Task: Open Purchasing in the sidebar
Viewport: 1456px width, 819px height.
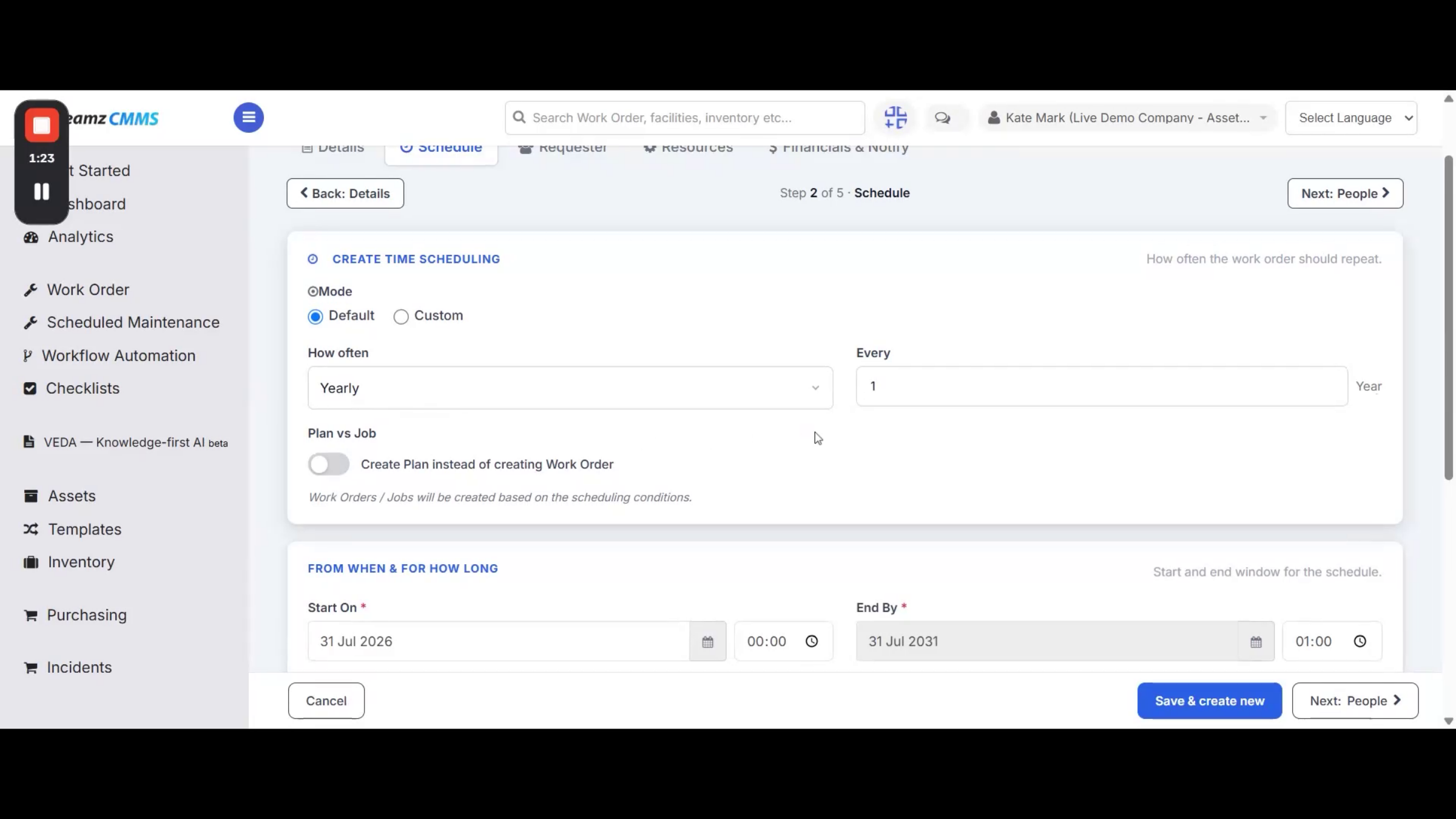Action: point(87,615)
